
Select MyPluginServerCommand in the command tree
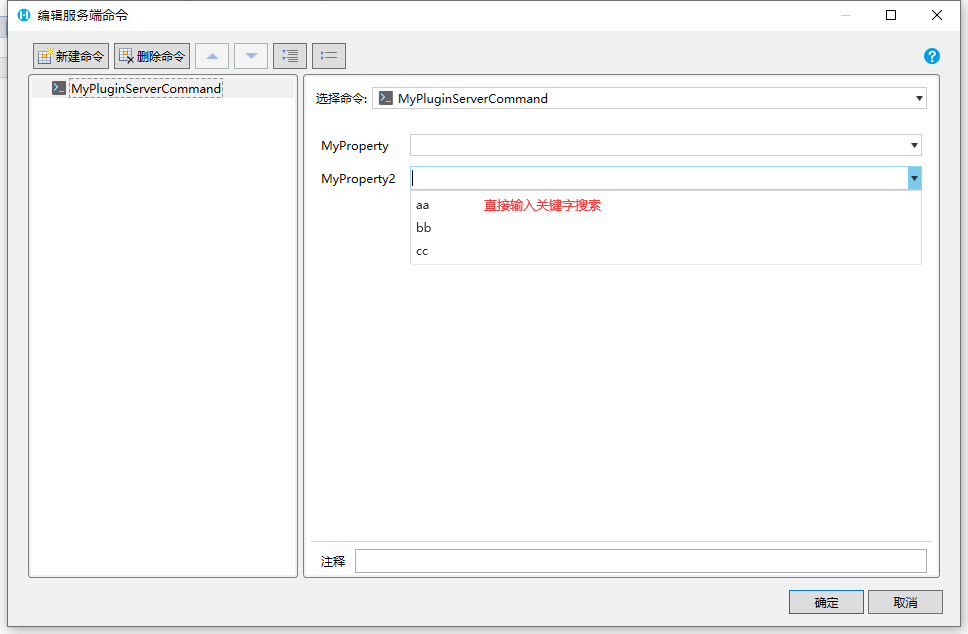(x=146, y=89)
